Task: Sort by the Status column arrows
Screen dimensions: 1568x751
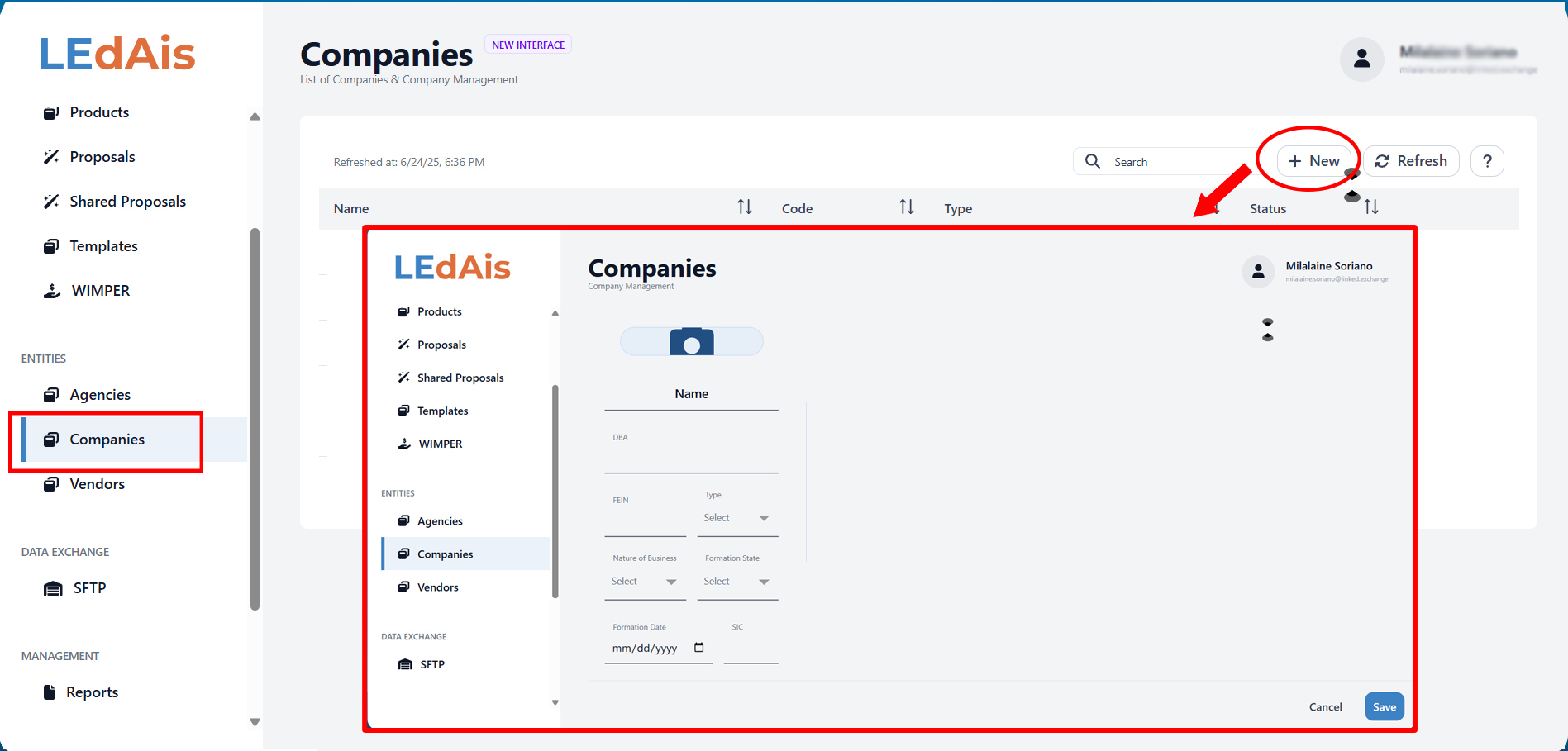Action: 1371,207
